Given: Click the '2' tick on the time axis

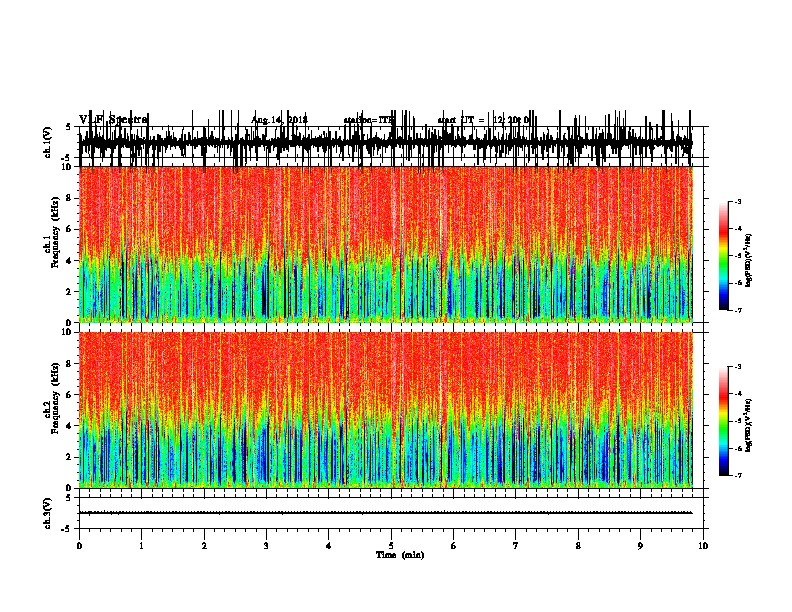Looking at the screenshot, I should tap(204, 546).
